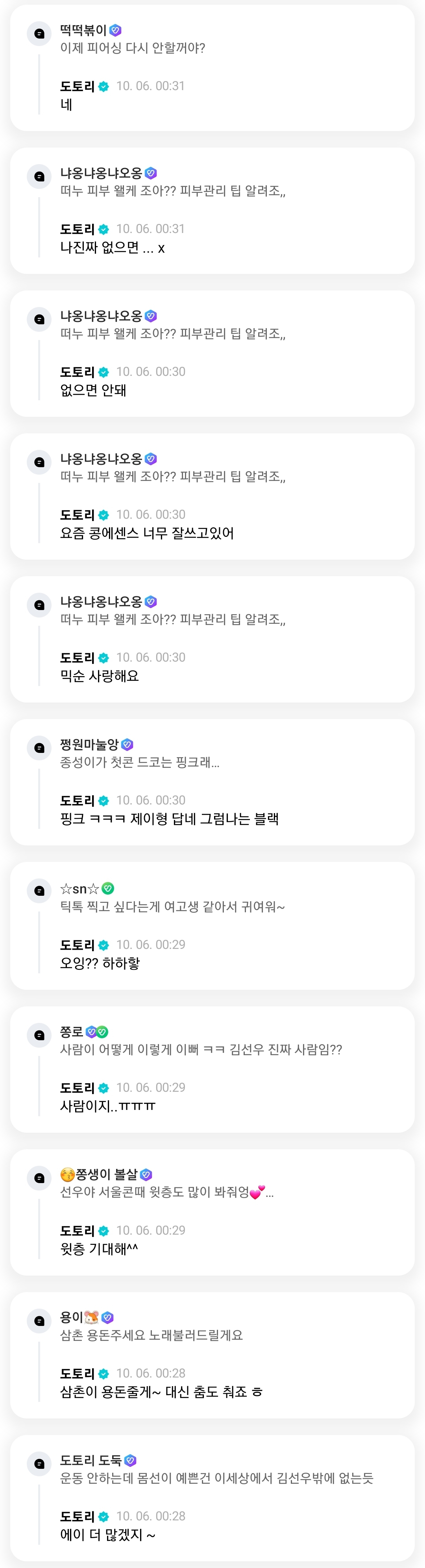425x1568 pixels.
Task: Click the timestamp 10. 06. 00:29 on 사람이지 reply
Action: (150, 1087)
